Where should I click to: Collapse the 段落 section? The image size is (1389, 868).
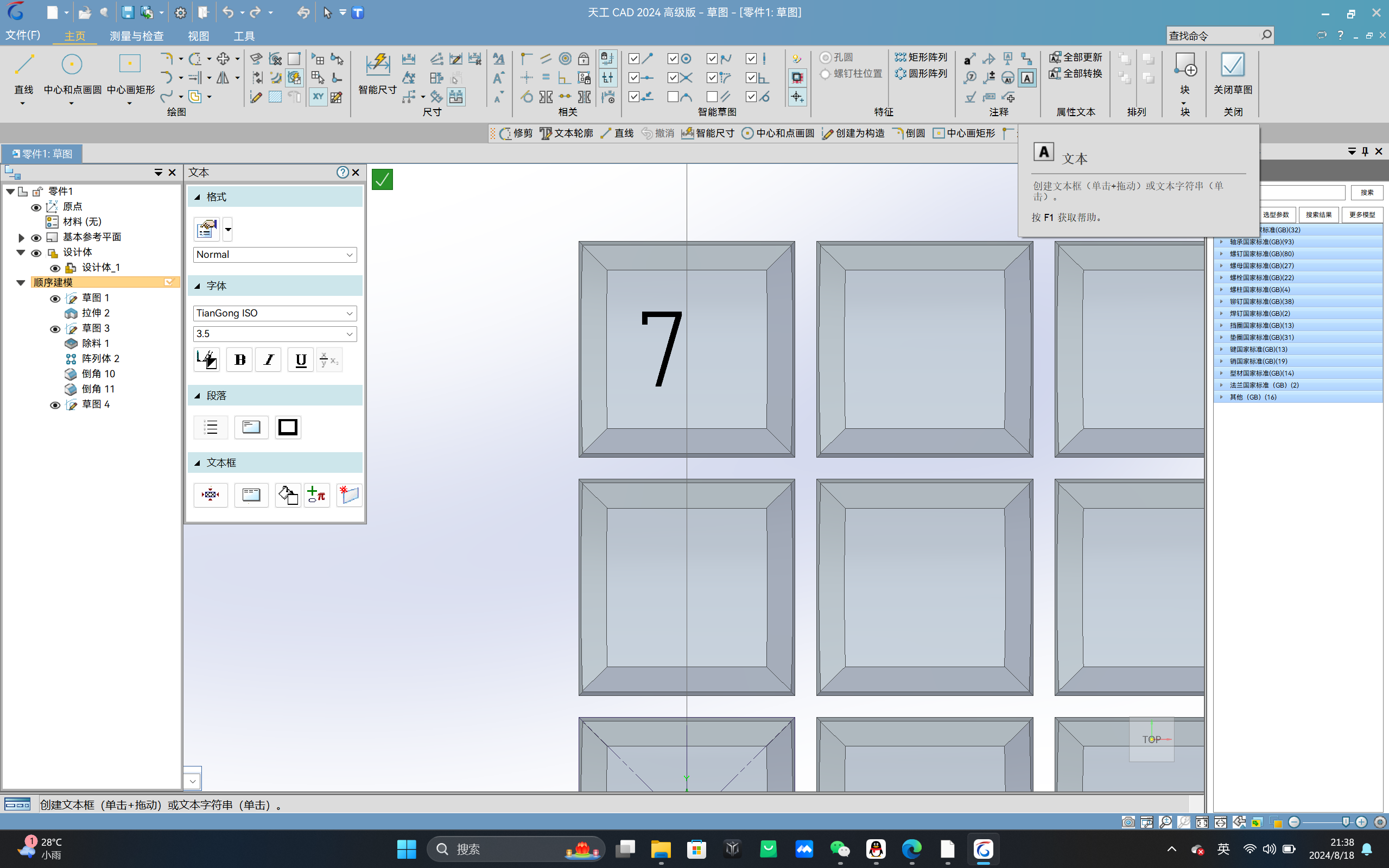coord(198,396)
